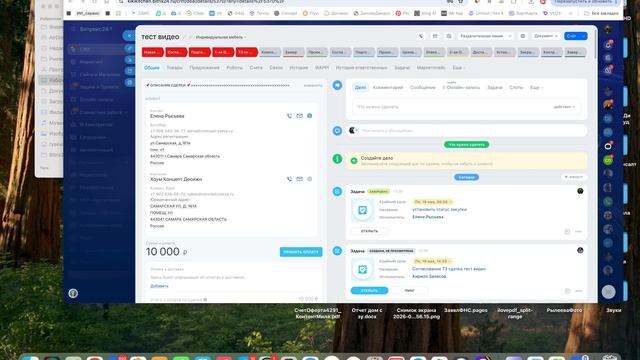
Task: Expand the Еще menu in the deal tabs
Action: (x=458, y=68)
